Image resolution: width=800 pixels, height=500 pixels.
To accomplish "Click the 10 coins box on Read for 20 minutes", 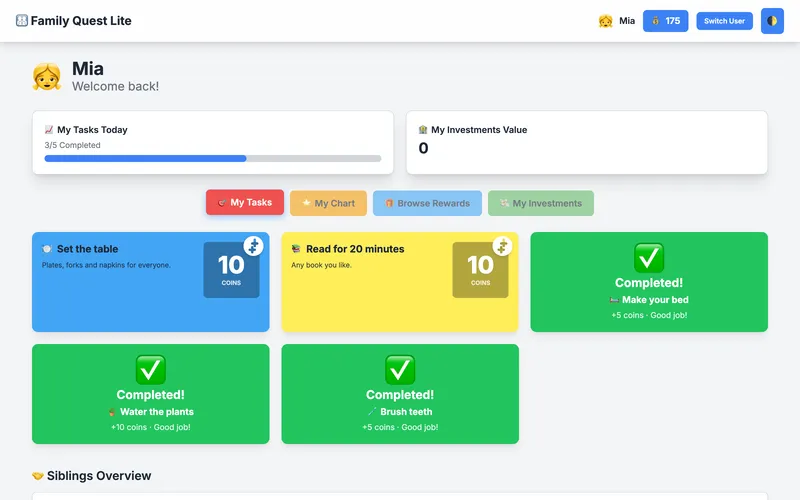I will pos(480,270).
